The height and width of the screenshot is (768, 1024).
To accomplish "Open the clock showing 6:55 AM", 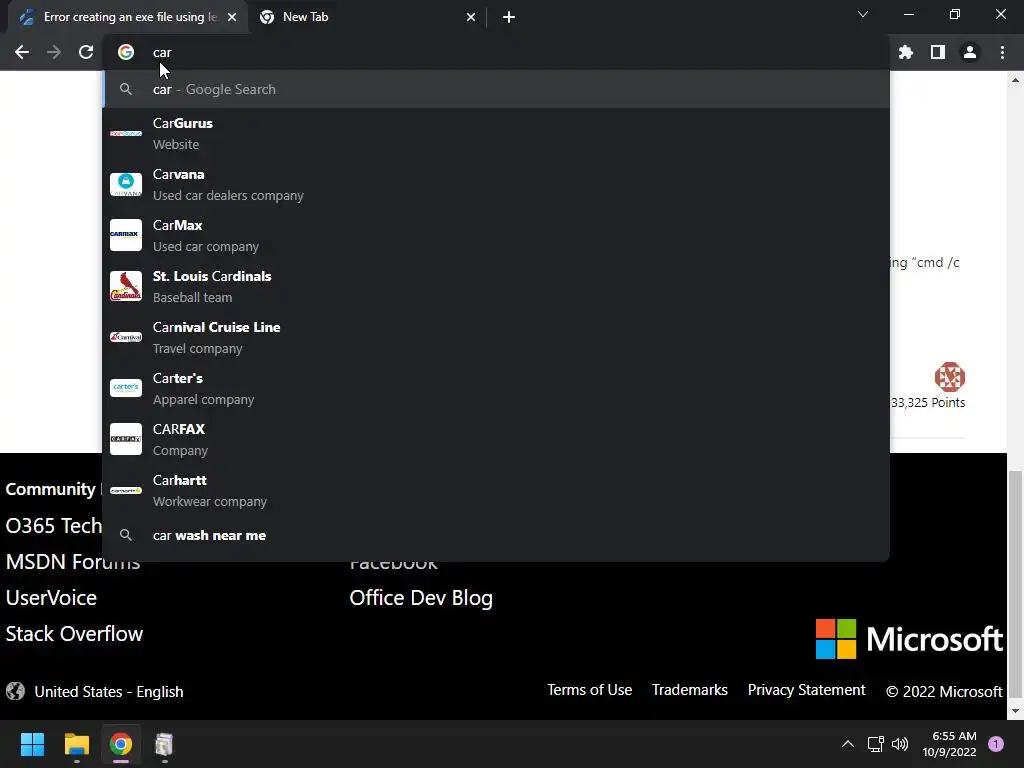I will pos(950,744).
